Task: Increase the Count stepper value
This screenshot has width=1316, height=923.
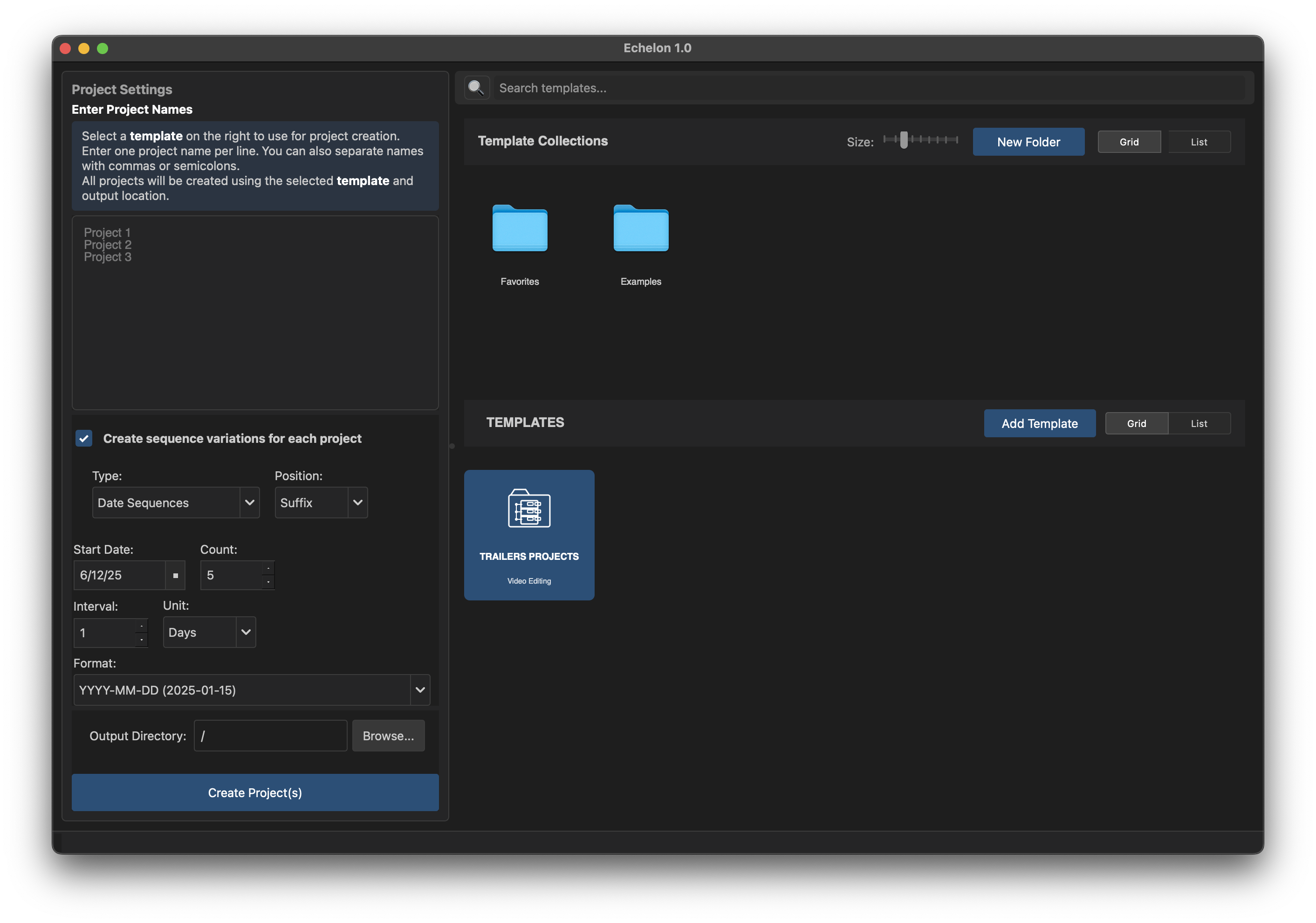Action: click(x=268, y=569)
